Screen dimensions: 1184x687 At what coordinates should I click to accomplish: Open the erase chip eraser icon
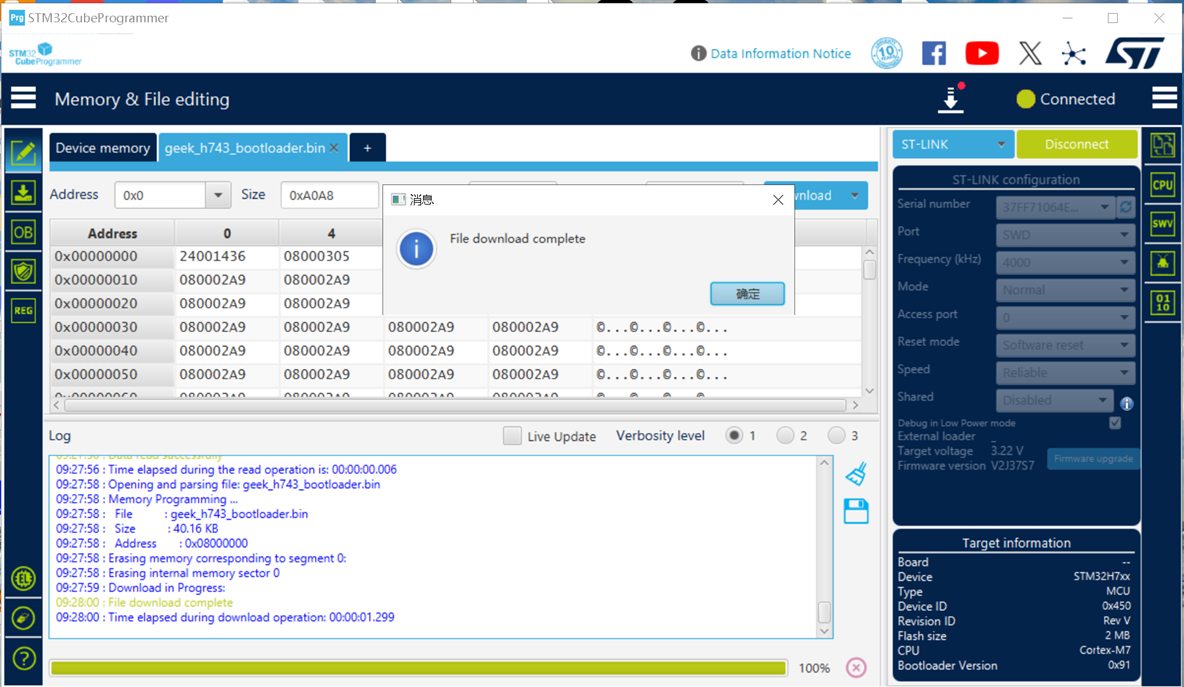pyautogui.click(x=23, y=618)
